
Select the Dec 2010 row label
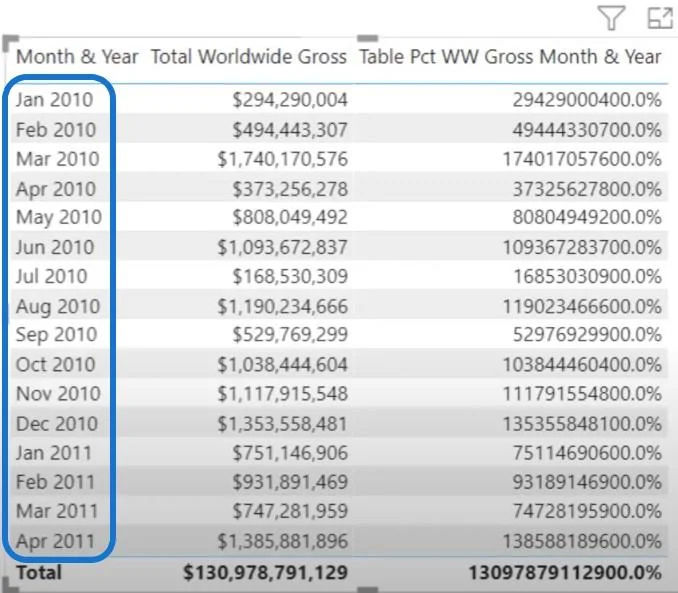[x=57, y=423]
